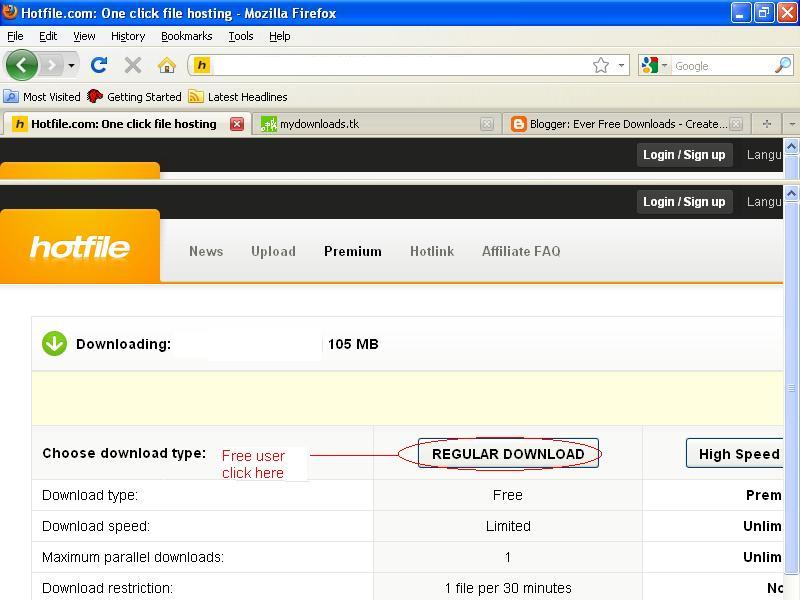The image size is (800, 600).
Task: Click the inner page scrollbar up arrow
Action: point(792,194)
